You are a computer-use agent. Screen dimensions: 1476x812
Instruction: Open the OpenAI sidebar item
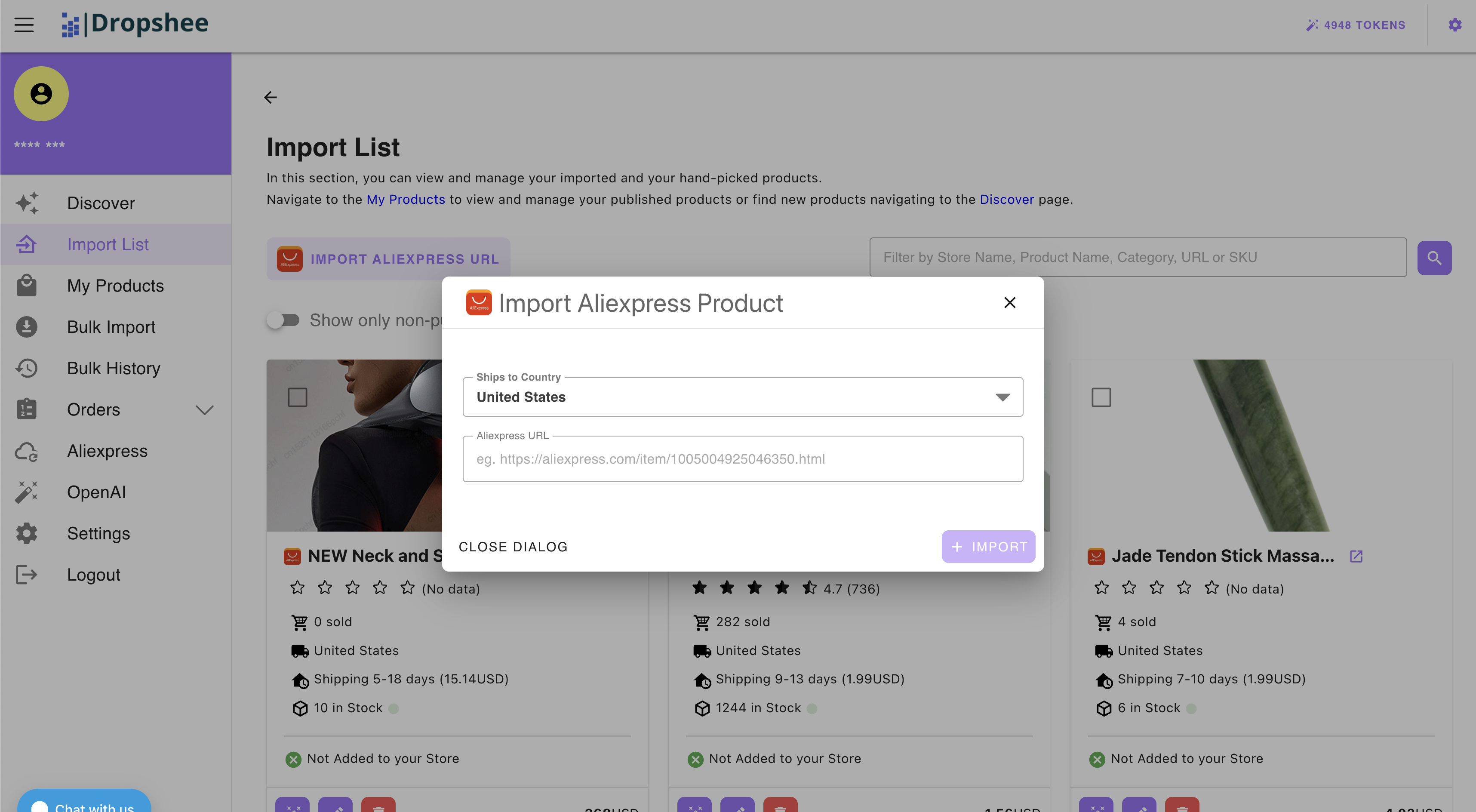tap(96, 492)
